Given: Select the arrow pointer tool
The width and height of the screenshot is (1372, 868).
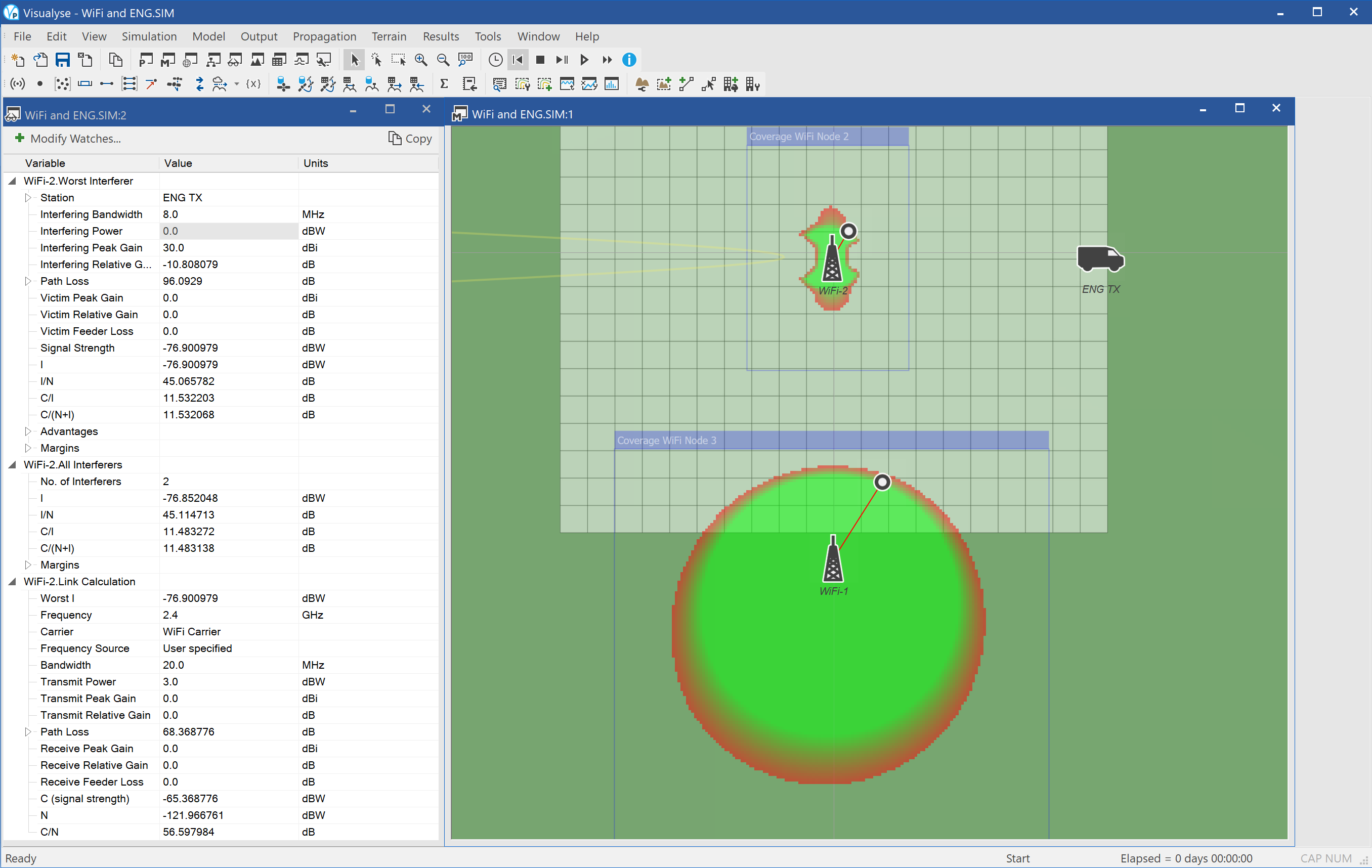Looking at the screenshot, I should 355,60.
